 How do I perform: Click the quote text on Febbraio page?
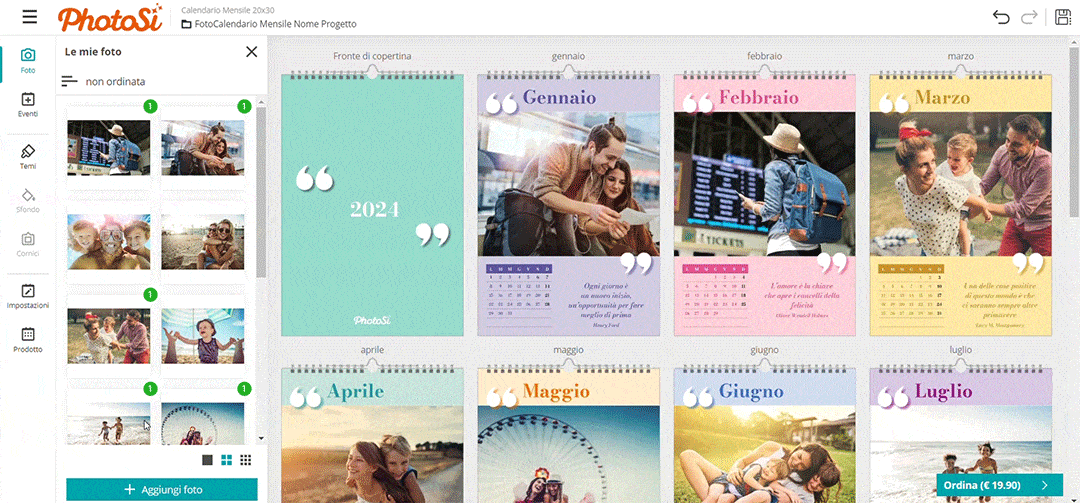(802, 300)
